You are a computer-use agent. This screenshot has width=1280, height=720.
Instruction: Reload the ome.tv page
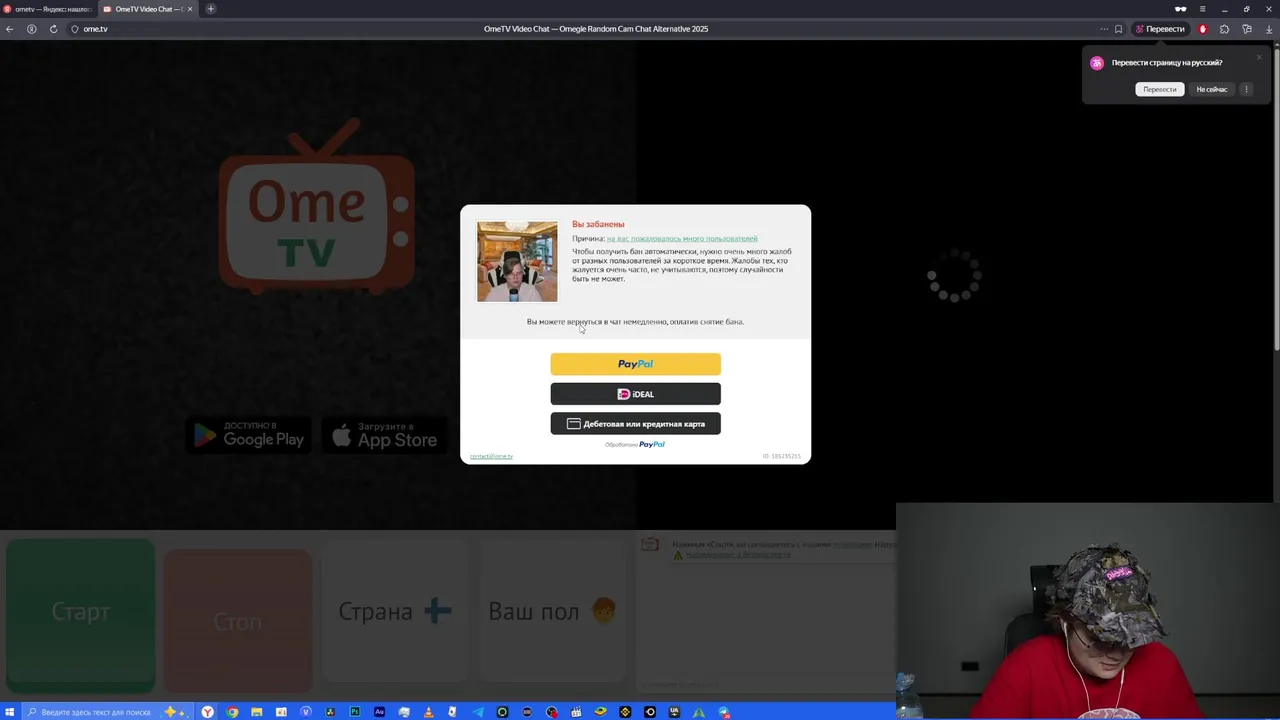coord(53,29)
